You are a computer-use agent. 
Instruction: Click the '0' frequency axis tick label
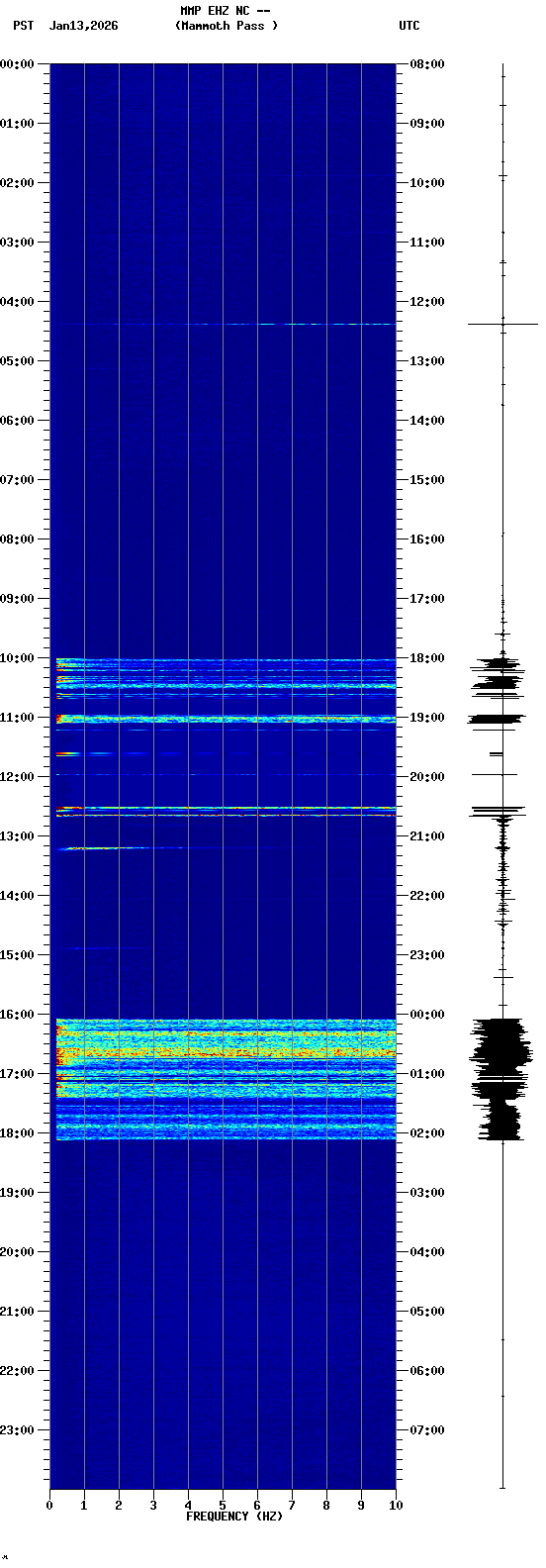49,1506
